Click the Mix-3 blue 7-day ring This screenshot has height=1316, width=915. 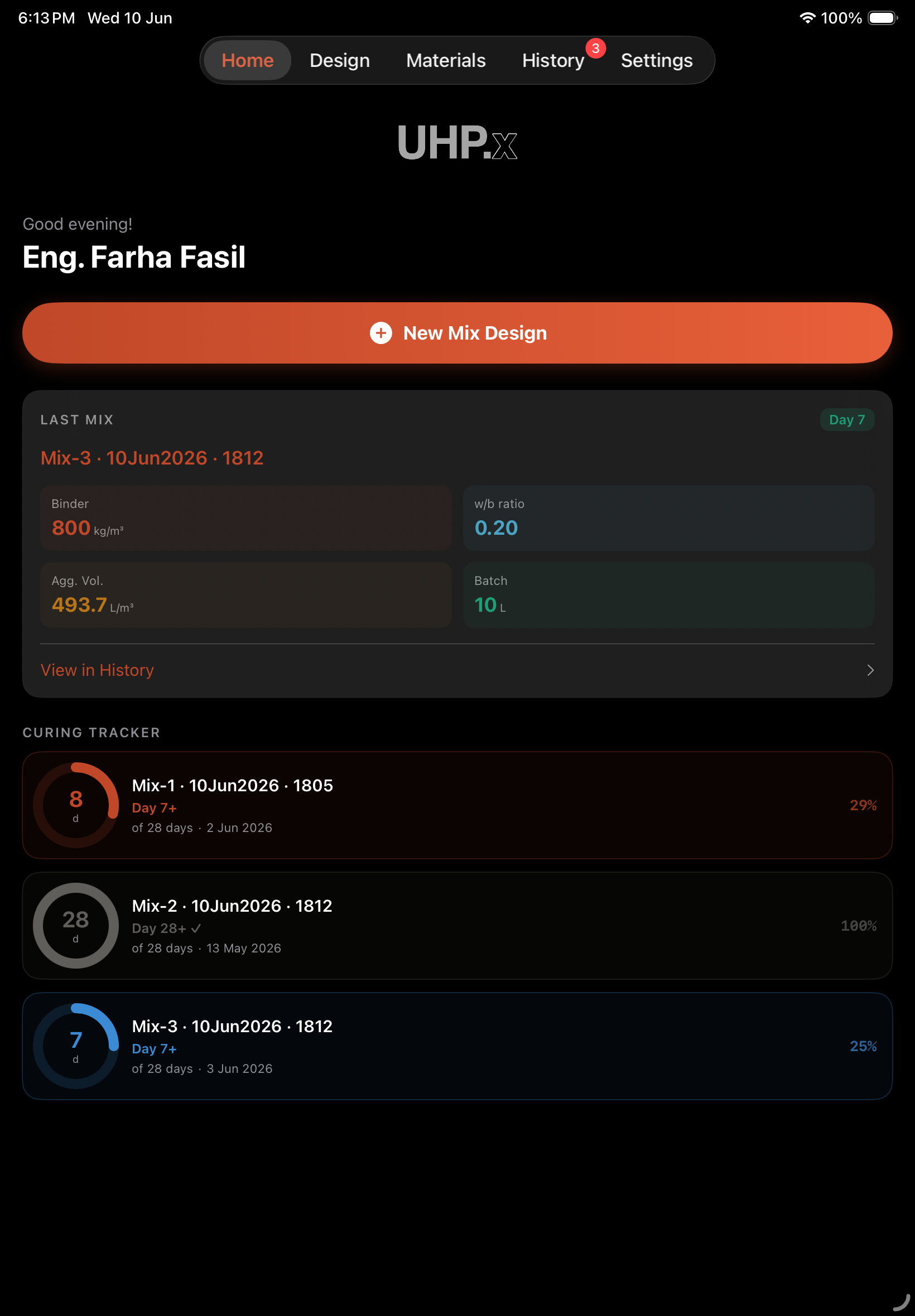(x=76, y=1046)
